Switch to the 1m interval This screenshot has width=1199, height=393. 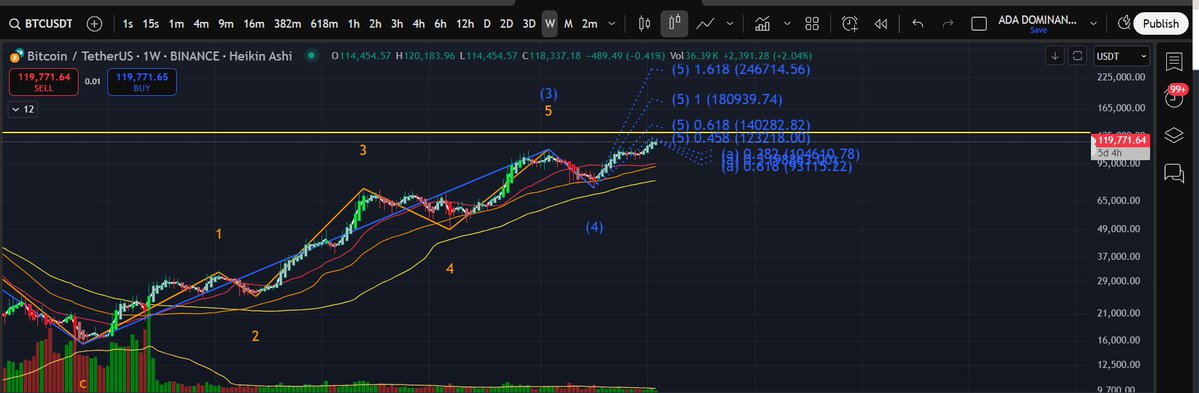(177, 24)
